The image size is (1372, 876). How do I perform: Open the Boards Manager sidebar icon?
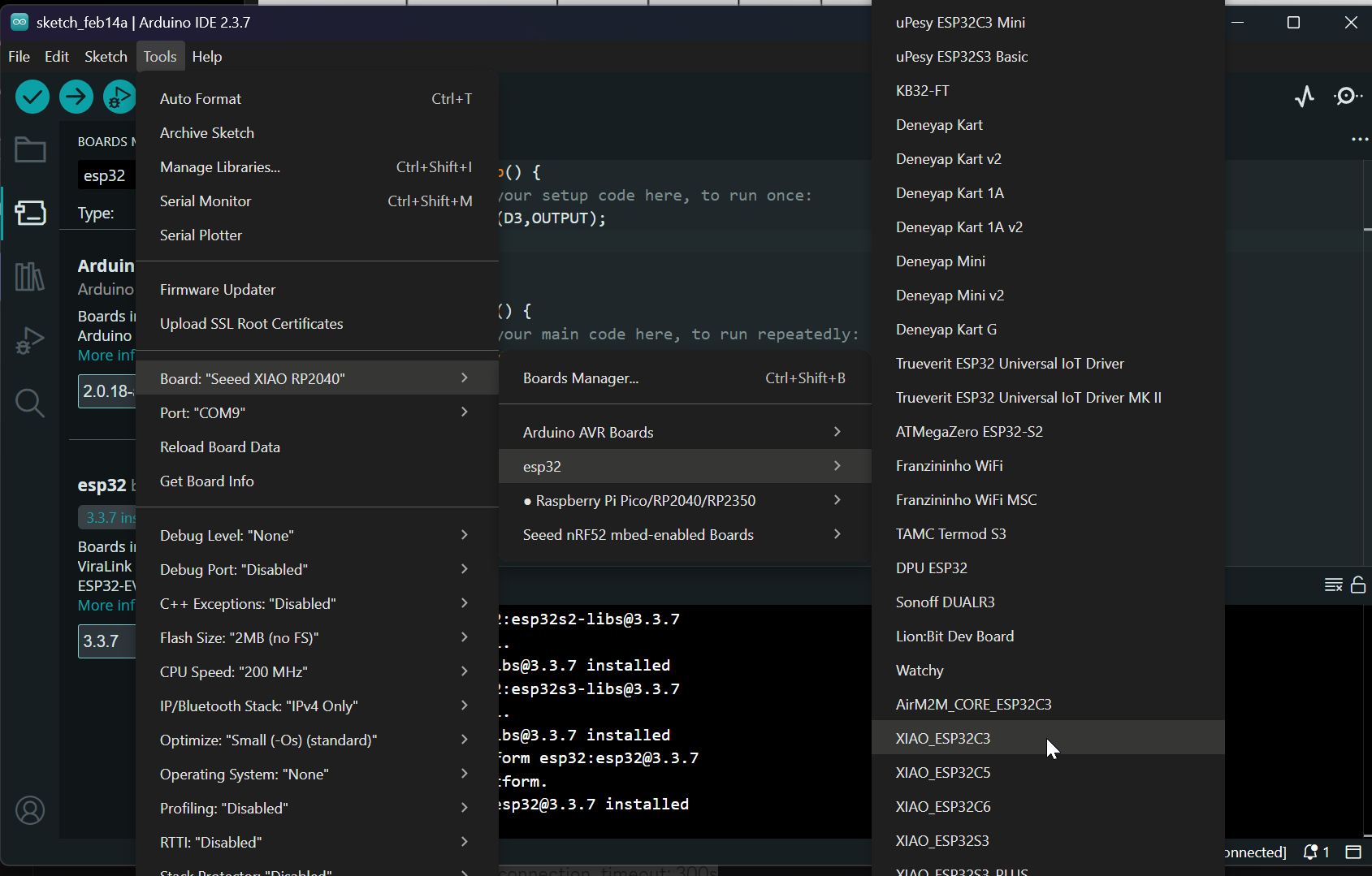[29, 213]
